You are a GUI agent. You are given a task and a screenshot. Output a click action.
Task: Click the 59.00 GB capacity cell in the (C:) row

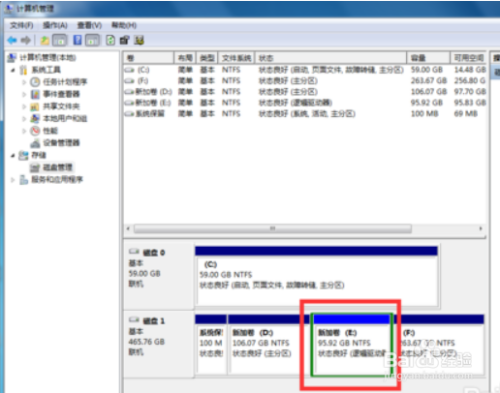coord(427,70)
